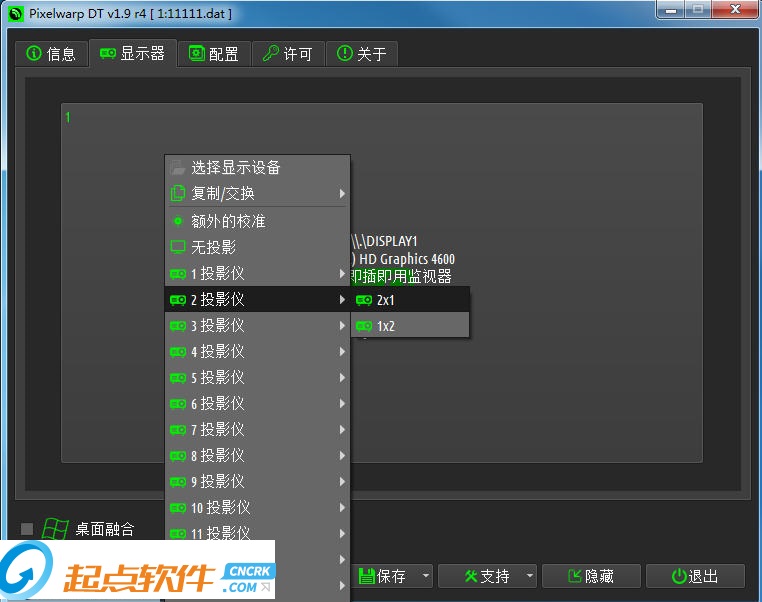
Task: Minimize the Pixelwarp window
Action: [x=671, y=10]
